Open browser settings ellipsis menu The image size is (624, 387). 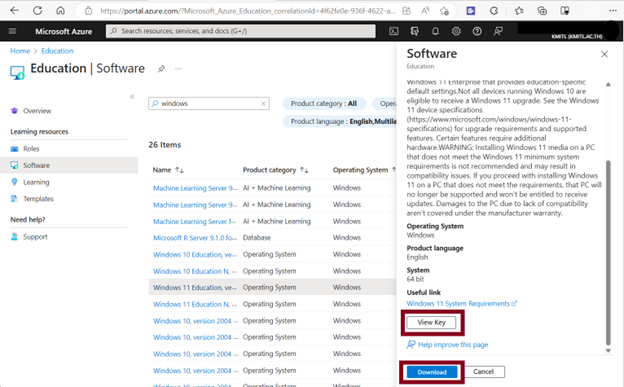[613, 11]
